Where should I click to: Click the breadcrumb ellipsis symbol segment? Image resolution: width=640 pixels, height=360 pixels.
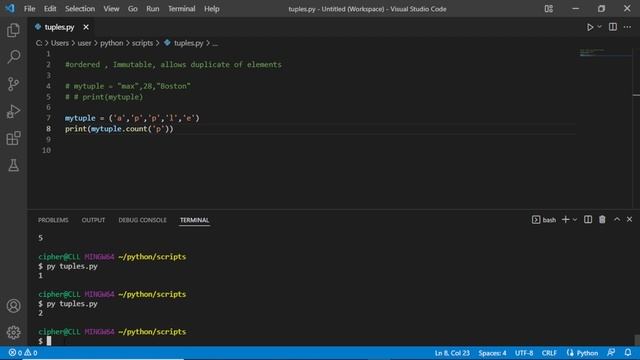click(215, 43)
